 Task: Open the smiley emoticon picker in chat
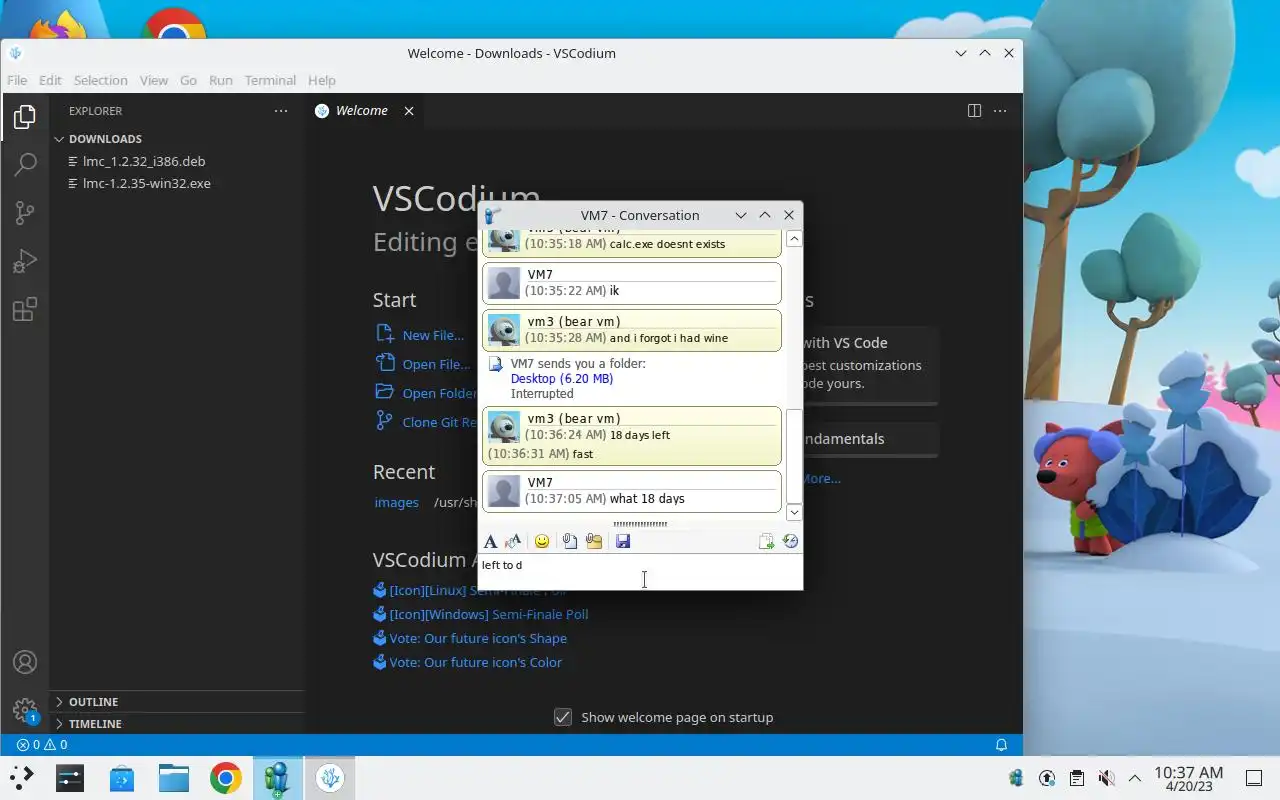click(x=542, y=541)
